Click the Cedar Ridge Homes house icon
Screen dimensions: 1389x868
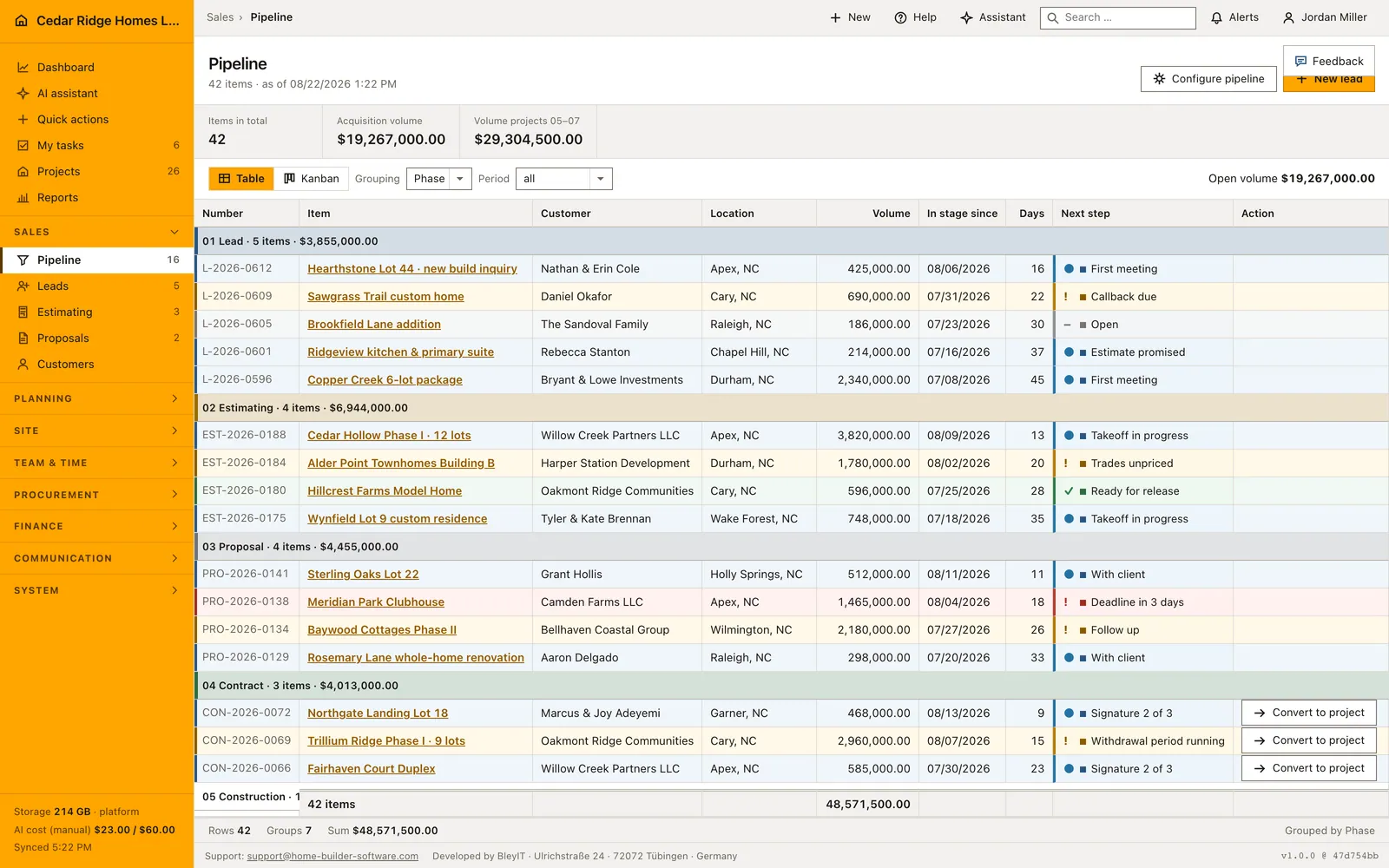(22, 21)
